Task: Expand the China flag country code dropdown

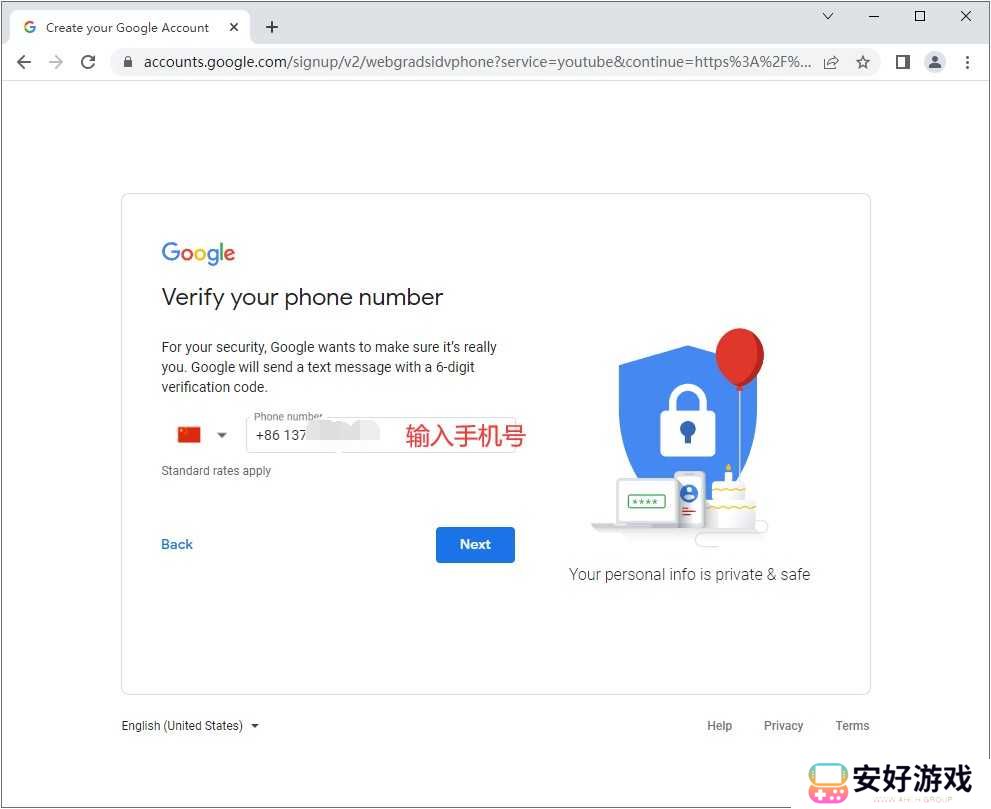Action: click(x=202, y=435)
